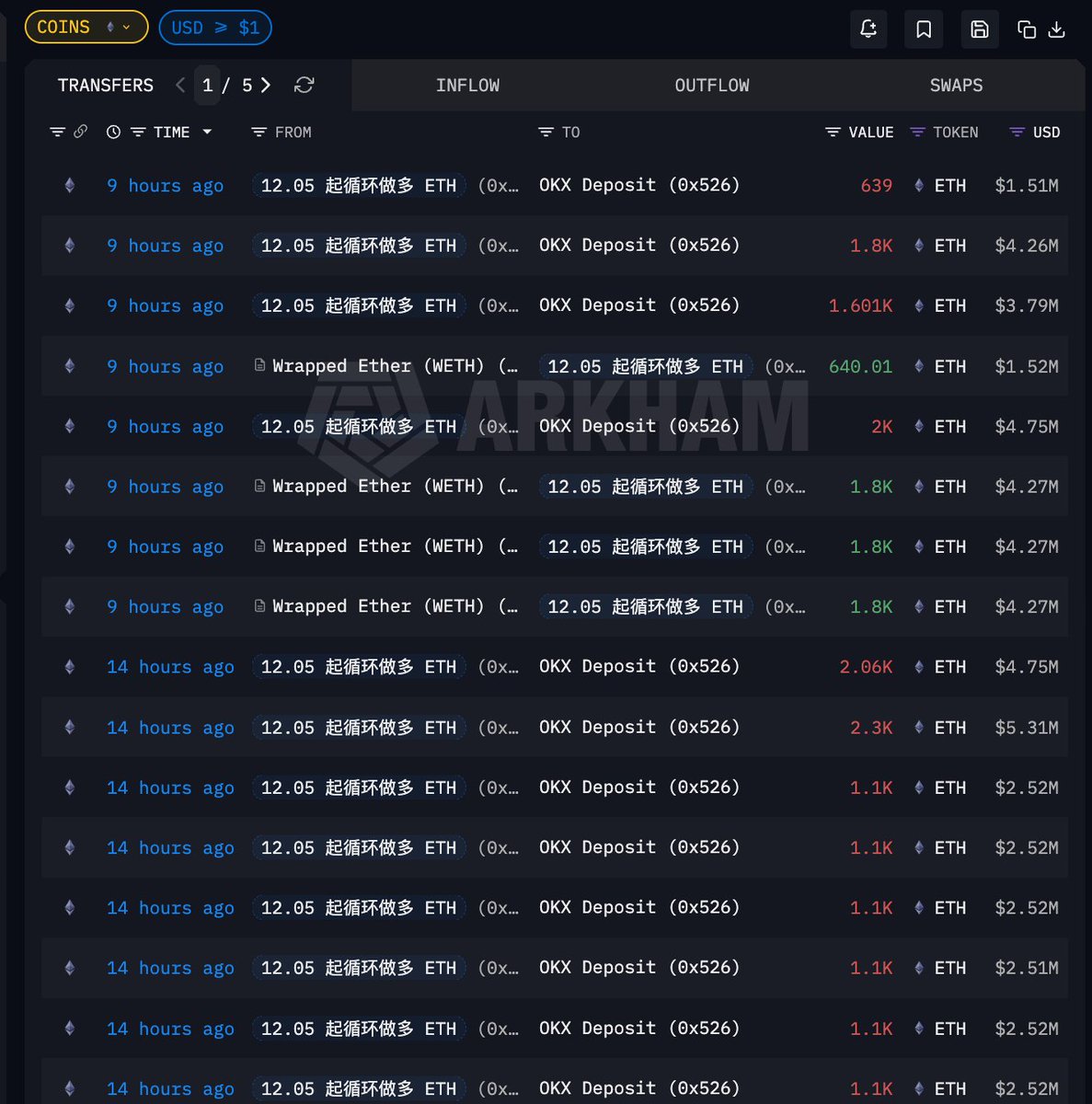Click Ethereum chain icon on $2.51M row
Viewport: 1092px width, 1104px height.
coord(69,968)
